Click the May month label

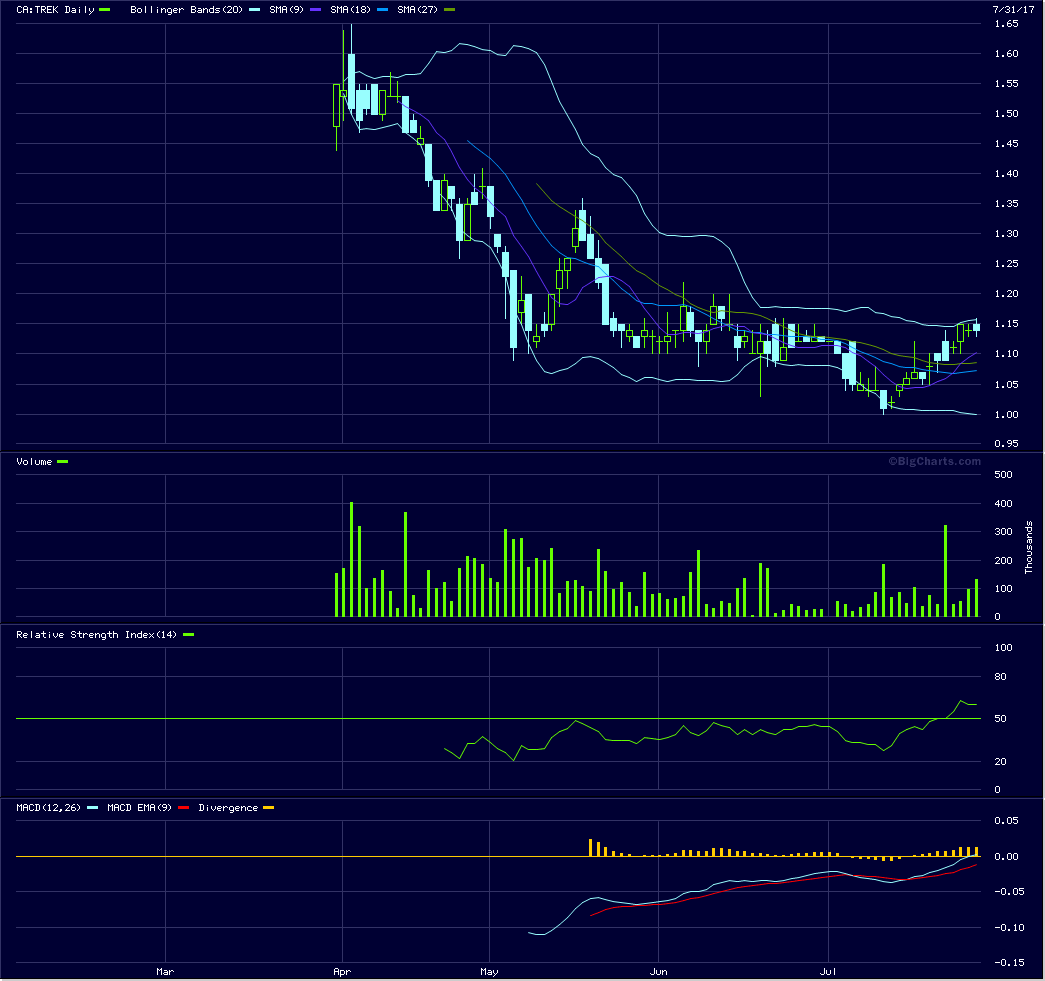pos(489,972)
